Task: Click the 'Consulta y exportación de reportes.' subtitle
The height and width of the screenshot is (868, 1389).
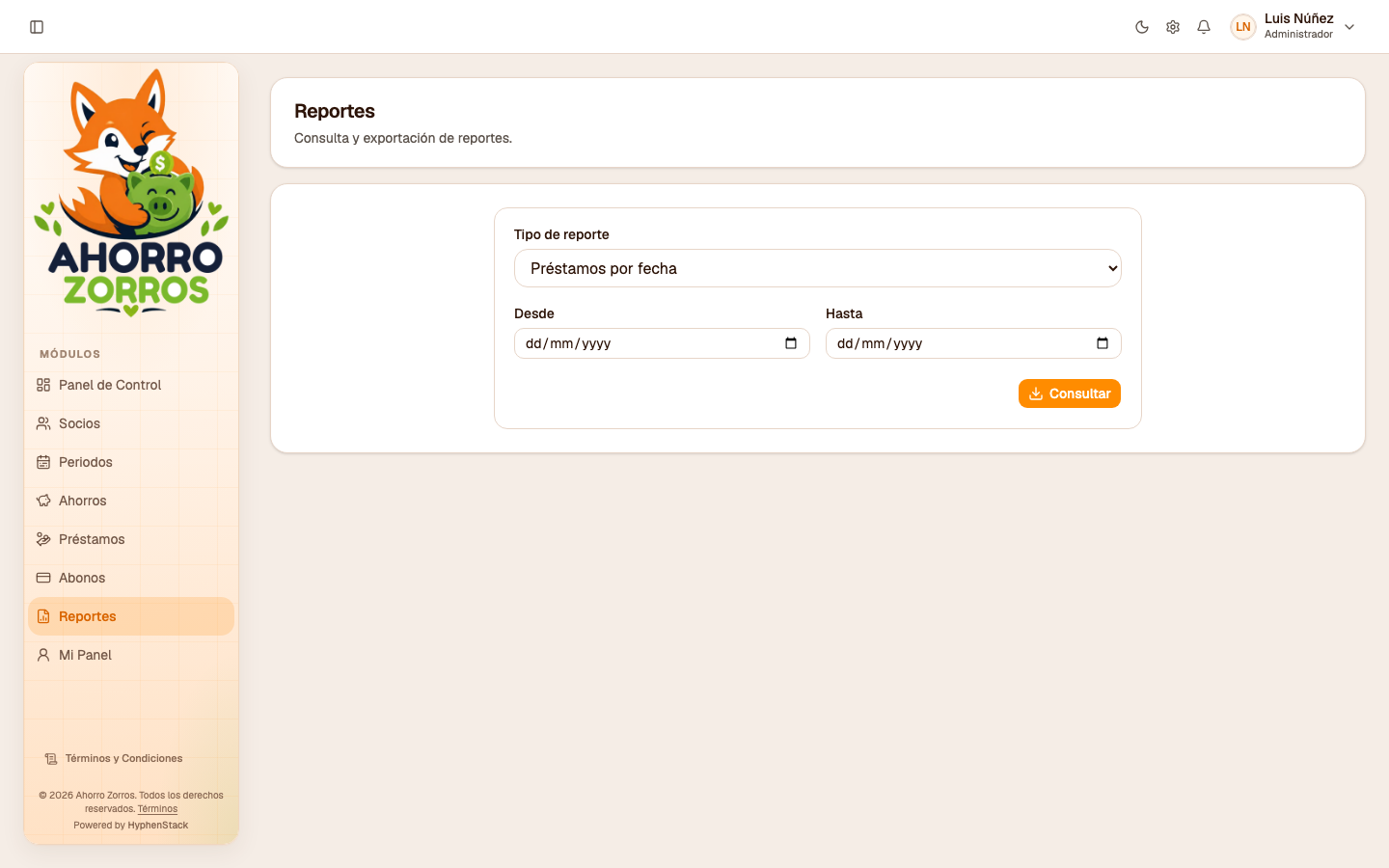Action: click(403, 138)
